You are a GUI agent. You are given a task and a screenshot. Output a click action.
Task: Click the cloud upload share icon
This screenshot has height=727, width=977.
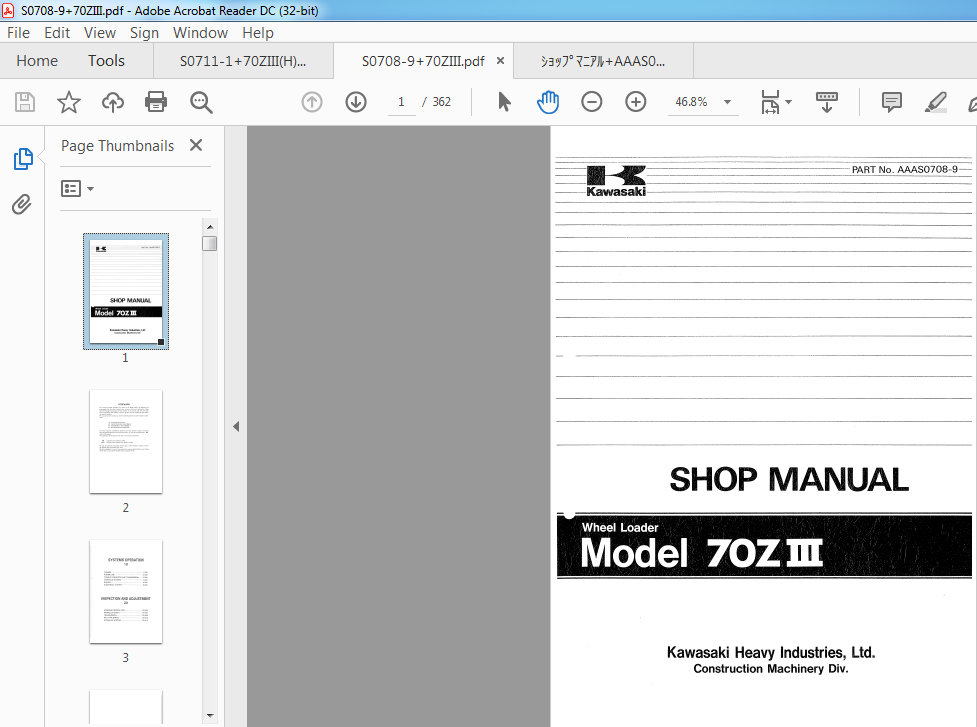113,102
